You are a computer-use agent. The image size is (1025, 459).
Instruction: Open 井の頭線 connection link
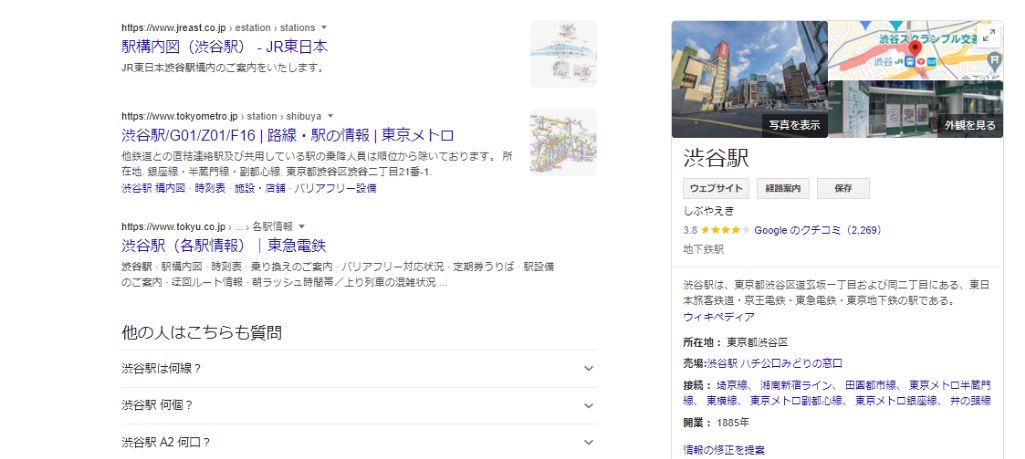(x=970, y=400)
